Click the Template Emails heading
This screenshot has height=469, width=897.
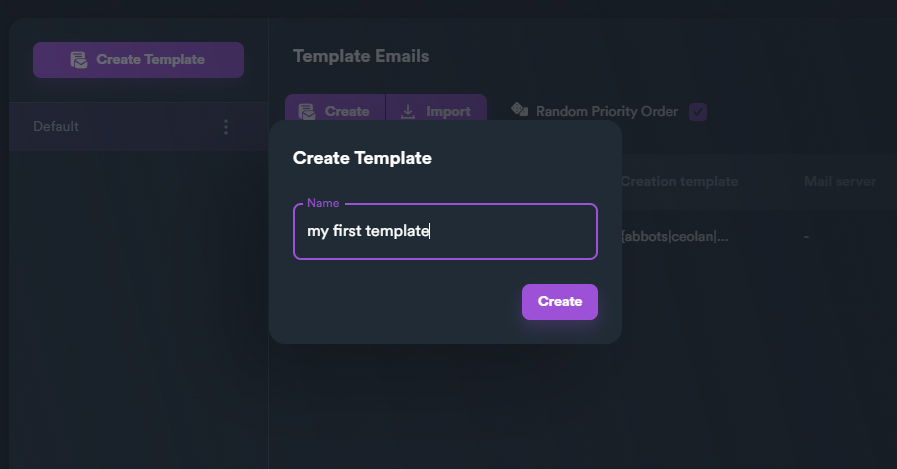[x=361, y=56]
